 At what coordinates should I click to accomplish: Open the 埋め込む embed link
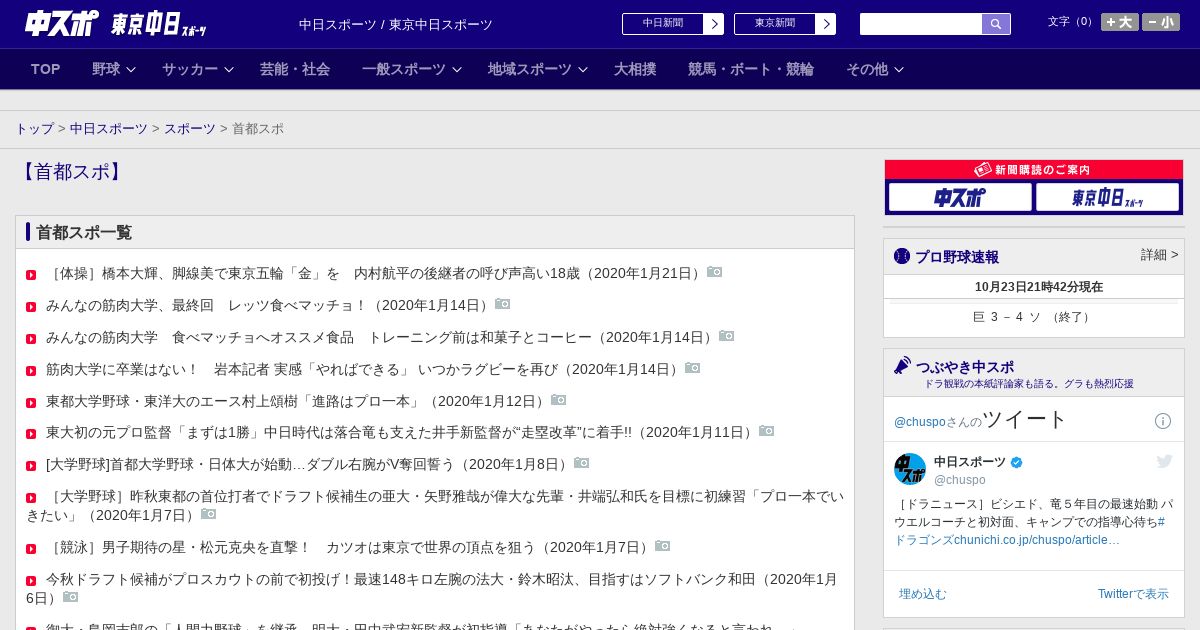(x=922, y=594)
